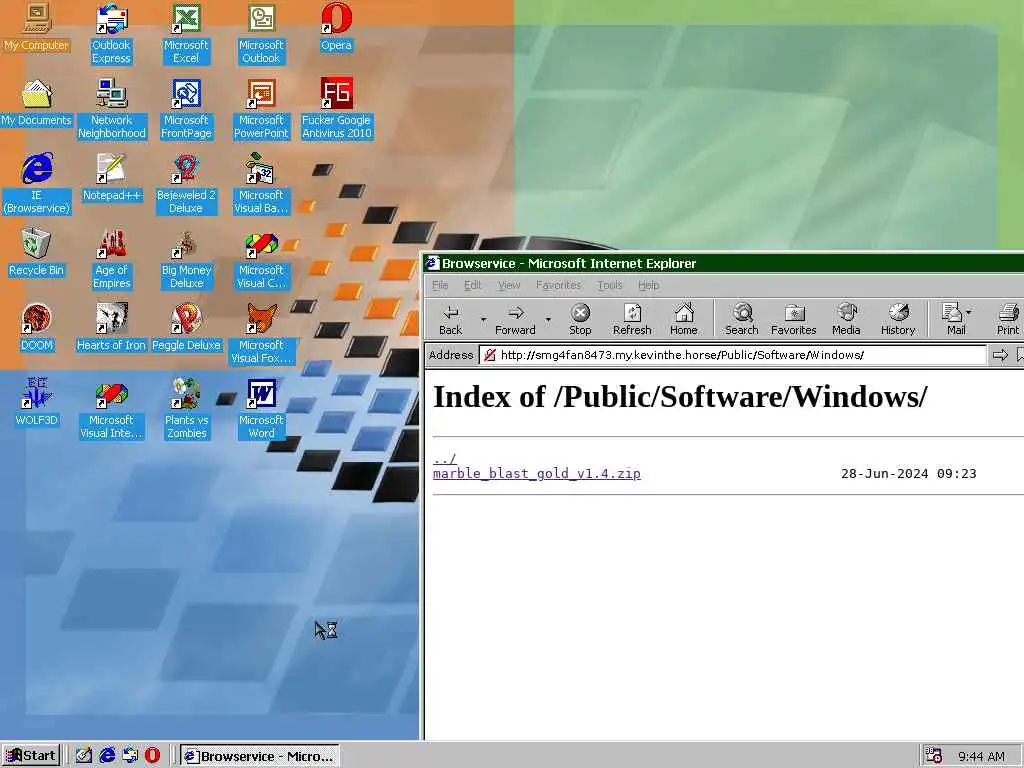
Task: Select the Microsoft Outlook desktop shortcut
Action: pos(261,34)
